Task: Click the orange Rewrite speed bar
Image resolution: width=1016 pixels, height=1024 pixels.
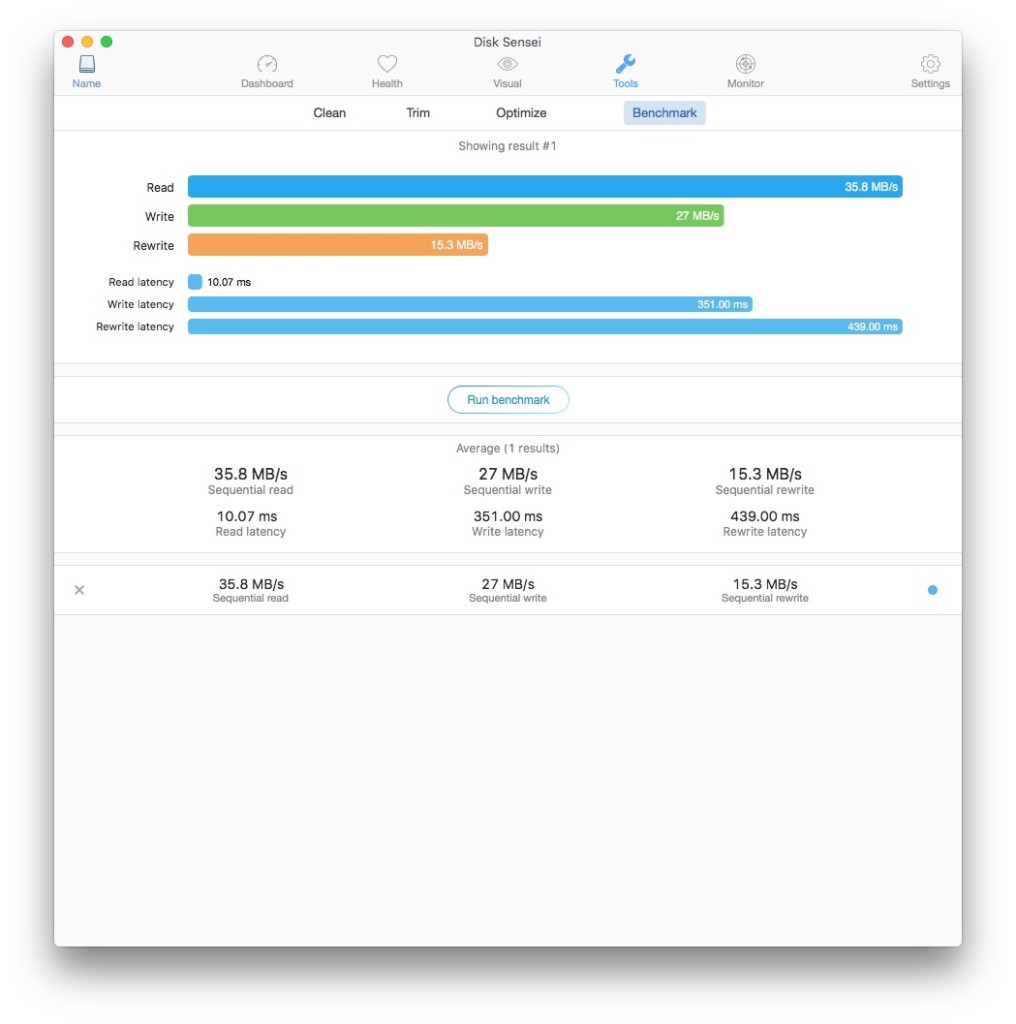Action: tap(338, 245)
